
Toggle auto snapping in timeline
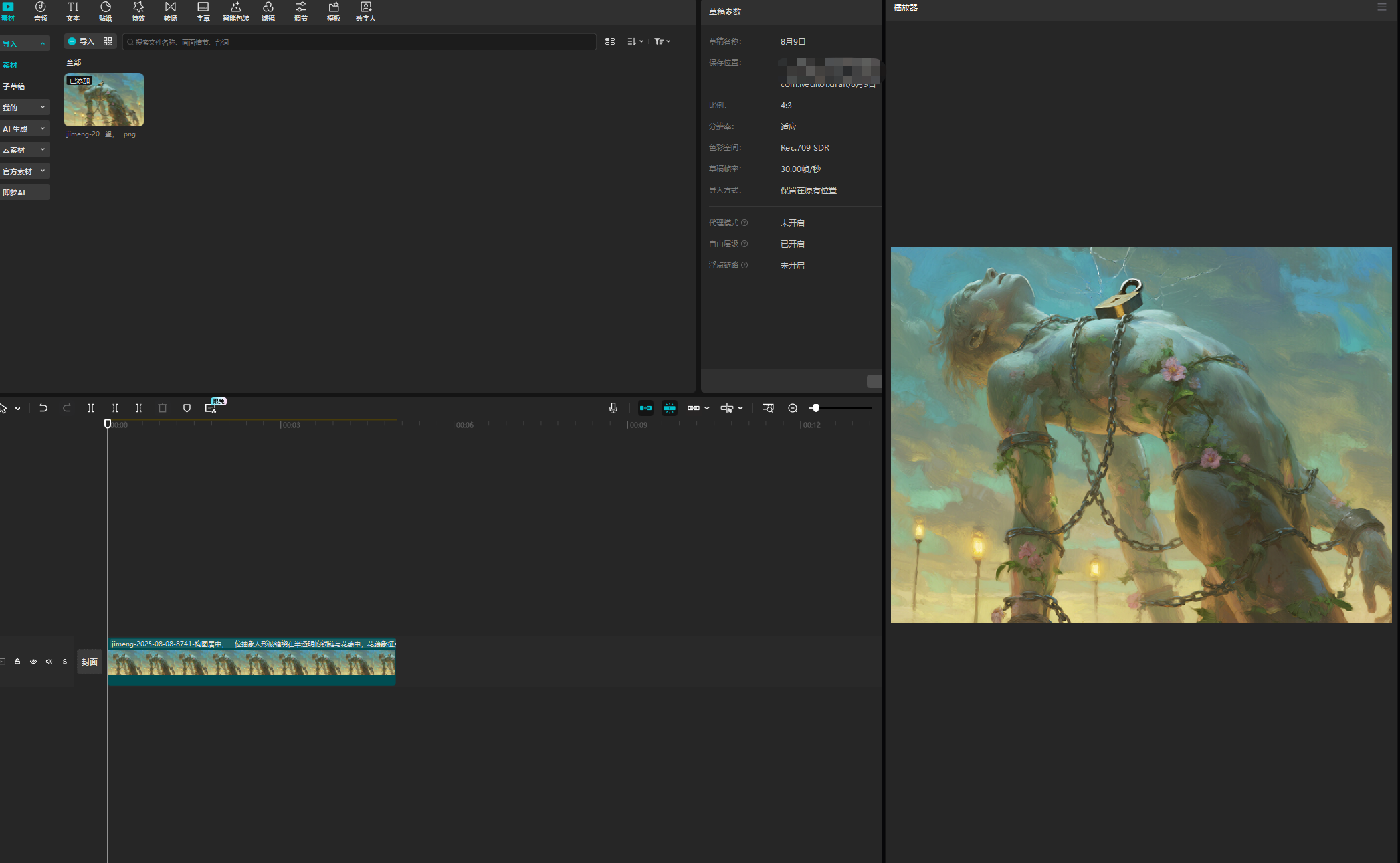pyautogui.click(x=670, y=408)
